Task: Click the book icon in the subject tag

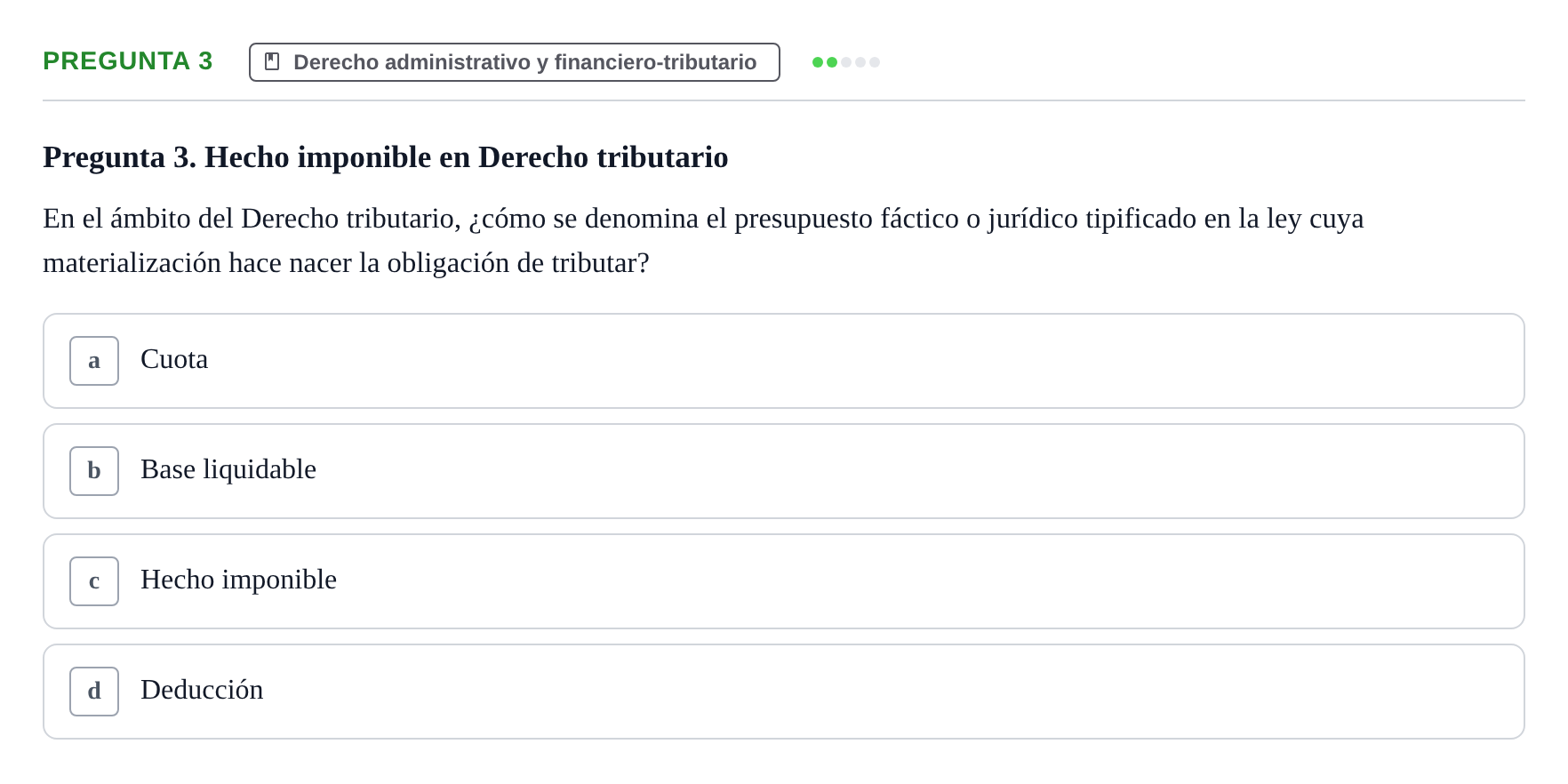Action: 272,61
